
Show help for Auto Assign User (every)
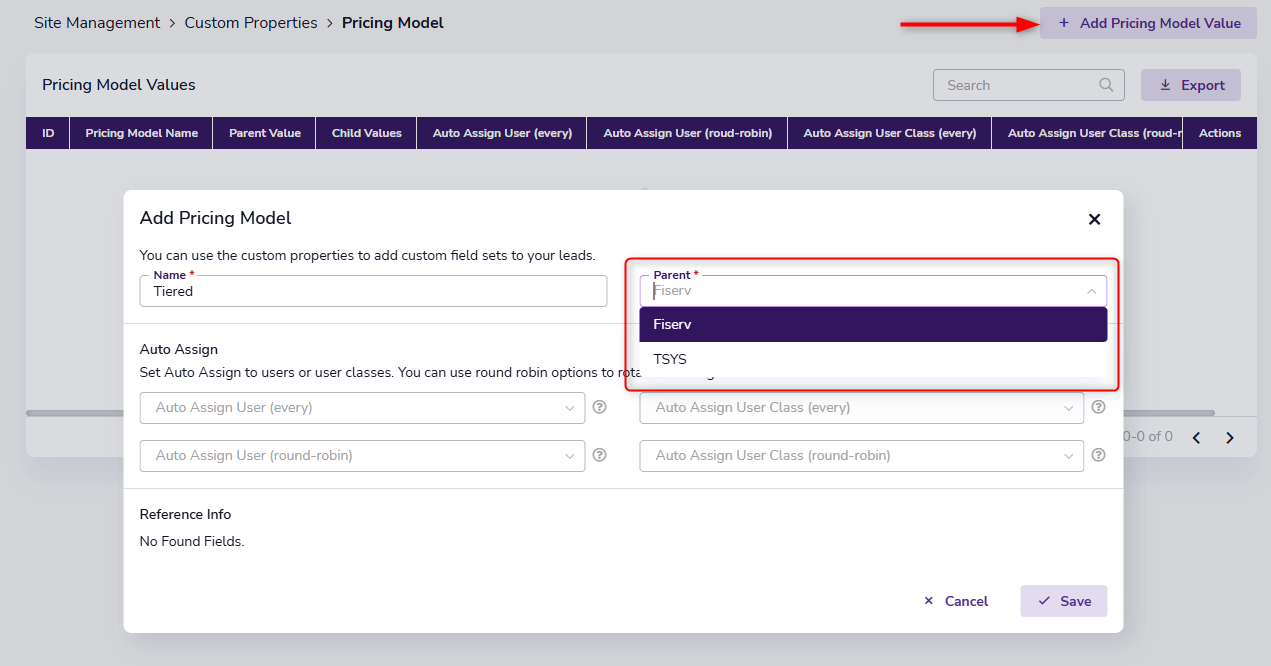(600, 407)
